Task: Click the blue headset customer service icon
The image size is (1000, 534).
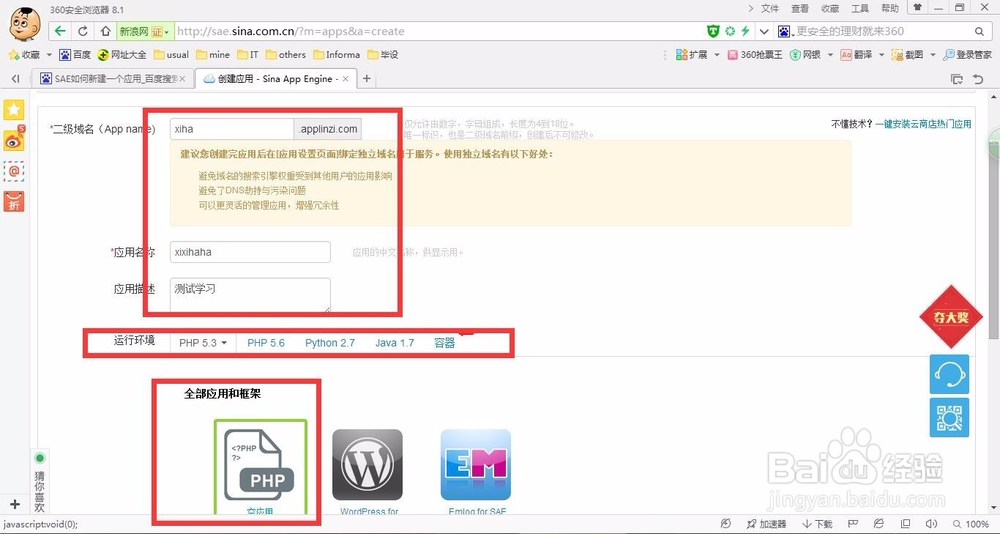Action: tap(949, 375)
